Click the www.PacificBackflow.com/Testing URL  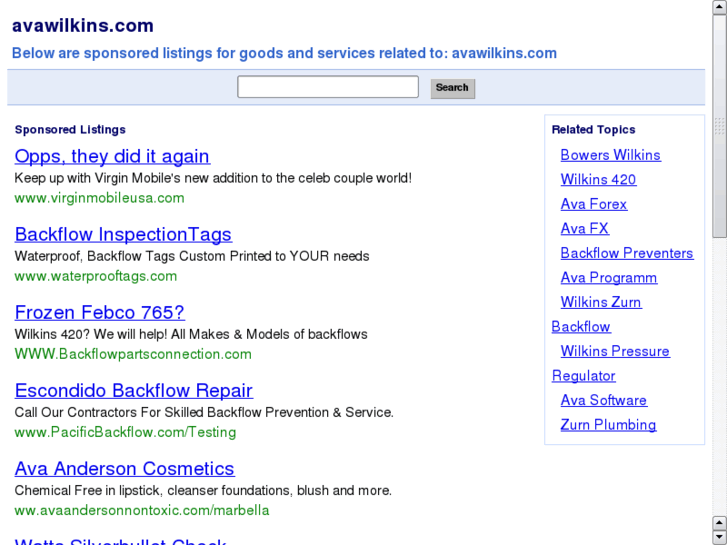(125, 432)
